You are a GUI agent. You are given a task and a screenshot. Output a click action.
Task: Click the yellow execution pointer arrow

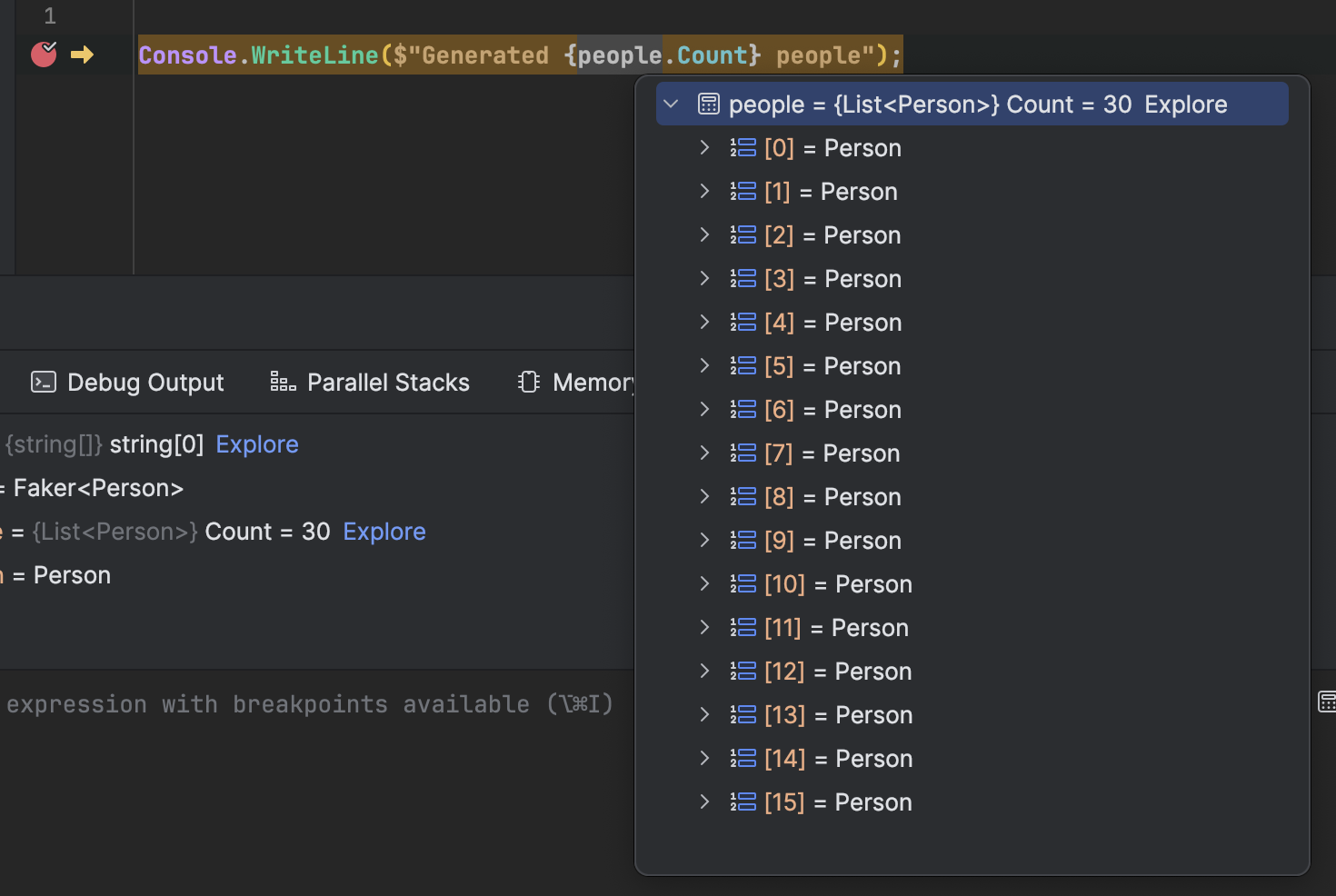(83, 55)
